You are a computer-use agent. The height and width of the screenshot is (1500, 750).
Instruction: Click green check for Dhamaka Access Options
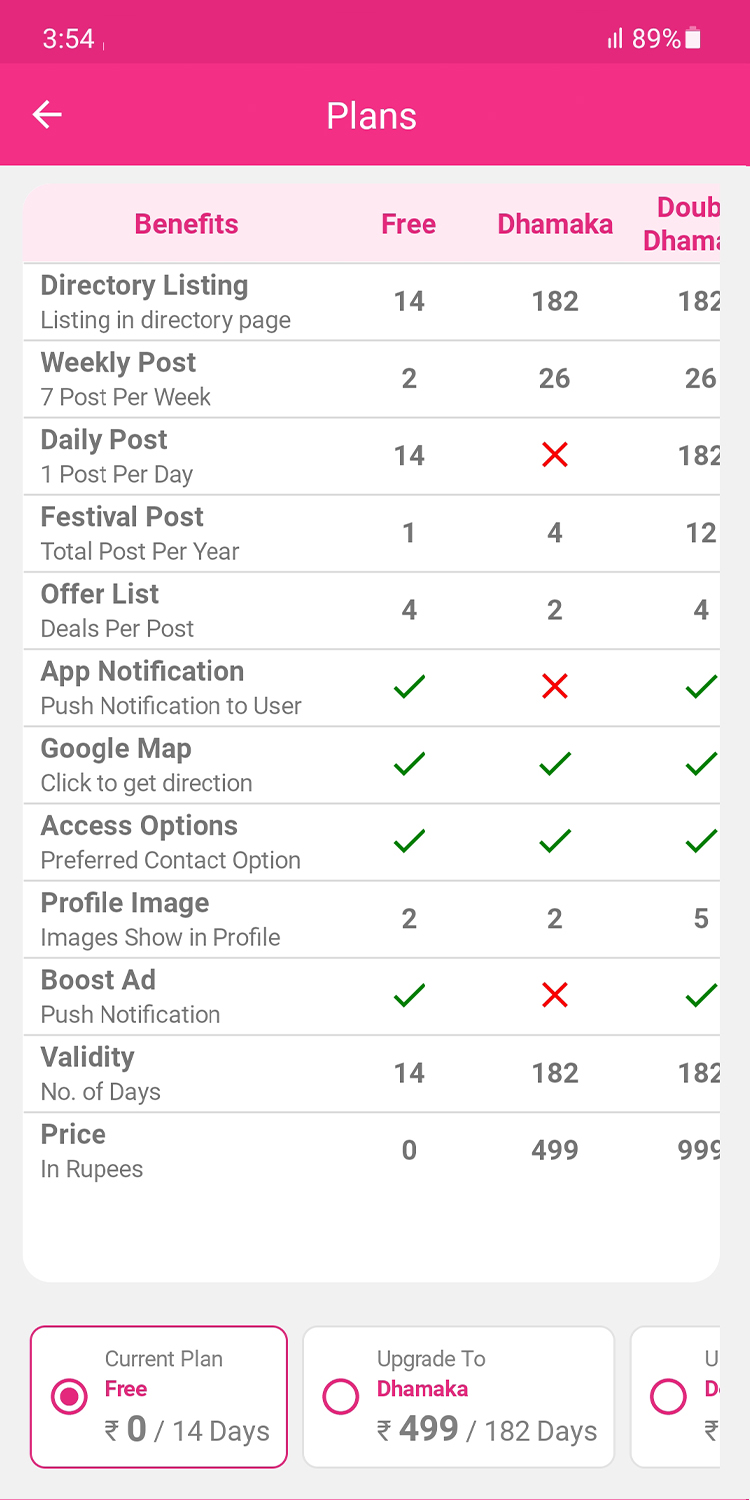[554, 841]
